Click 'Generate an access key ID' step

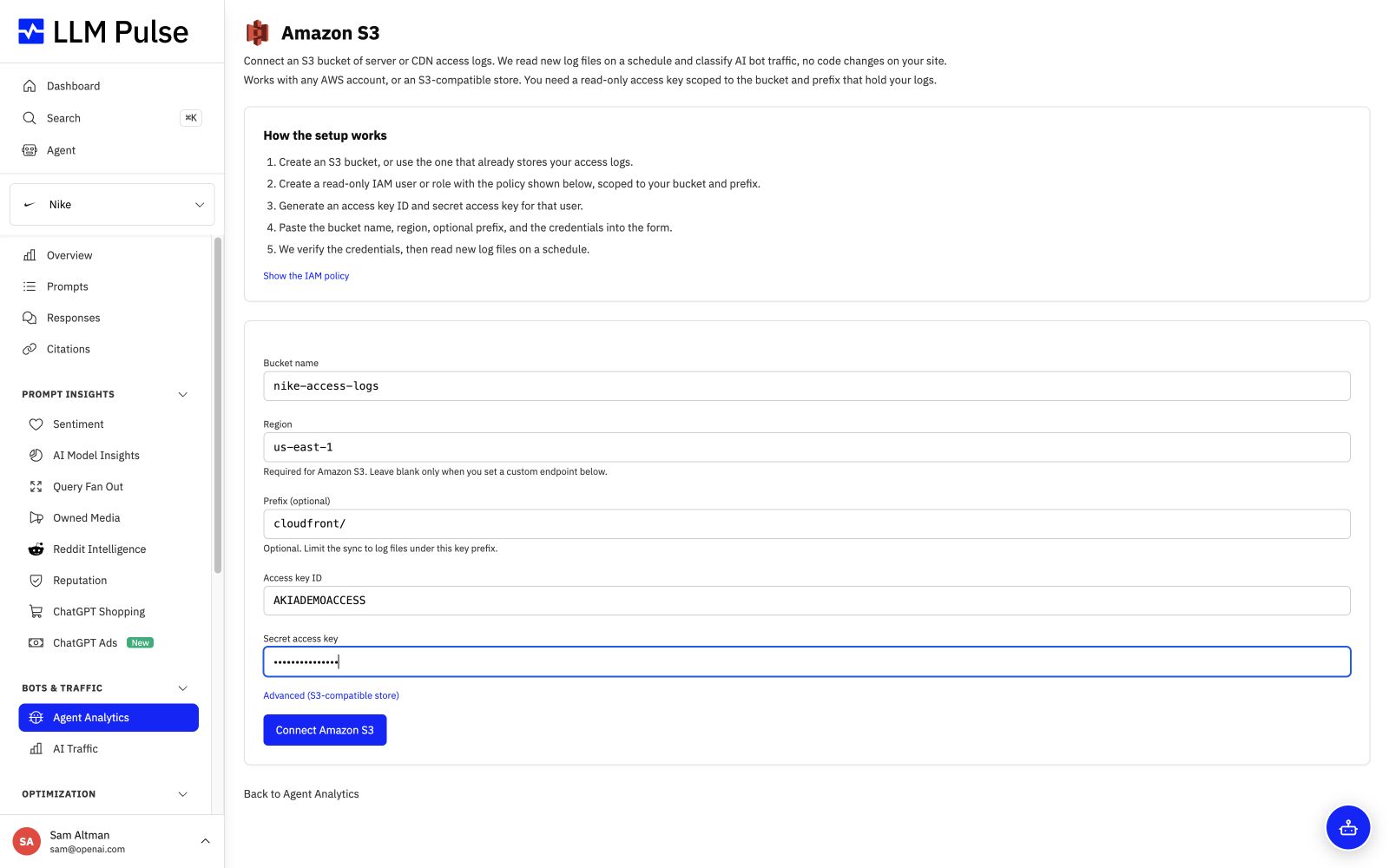[x=431, y=206]
